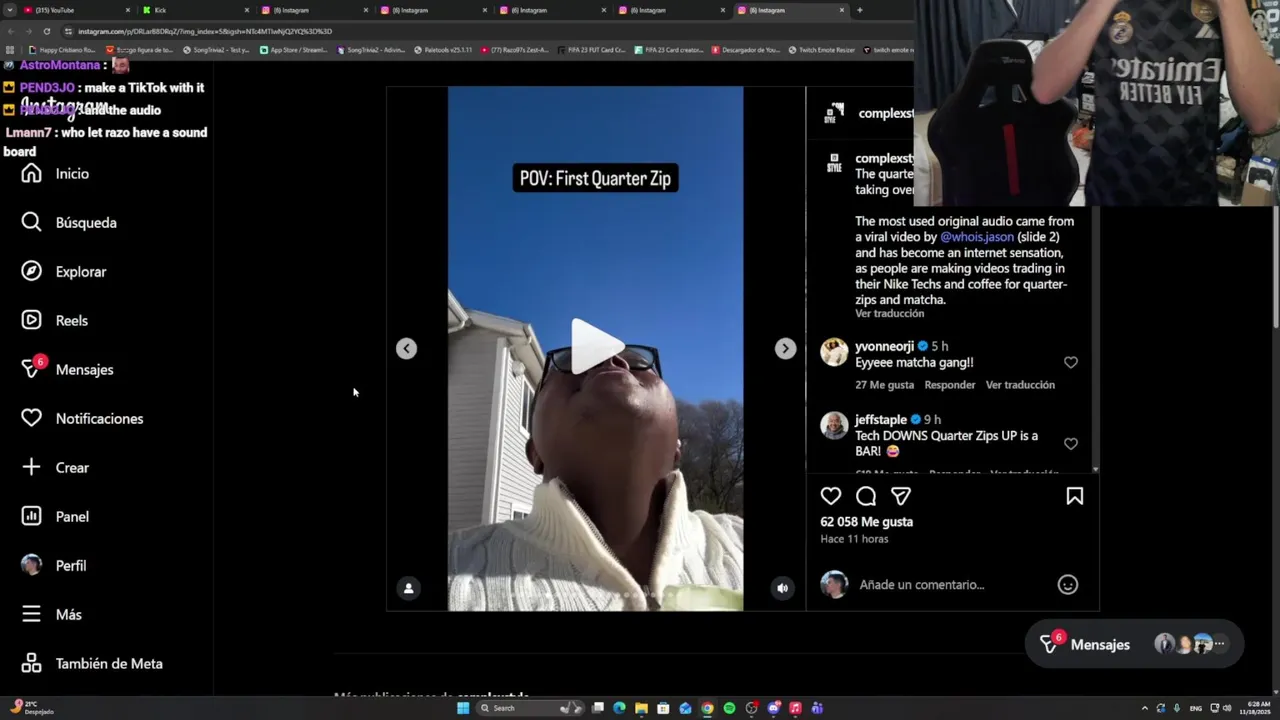Screen dimensions: 1280x720
Task: Like the post with heart icon
Action: tap(831, 496)
